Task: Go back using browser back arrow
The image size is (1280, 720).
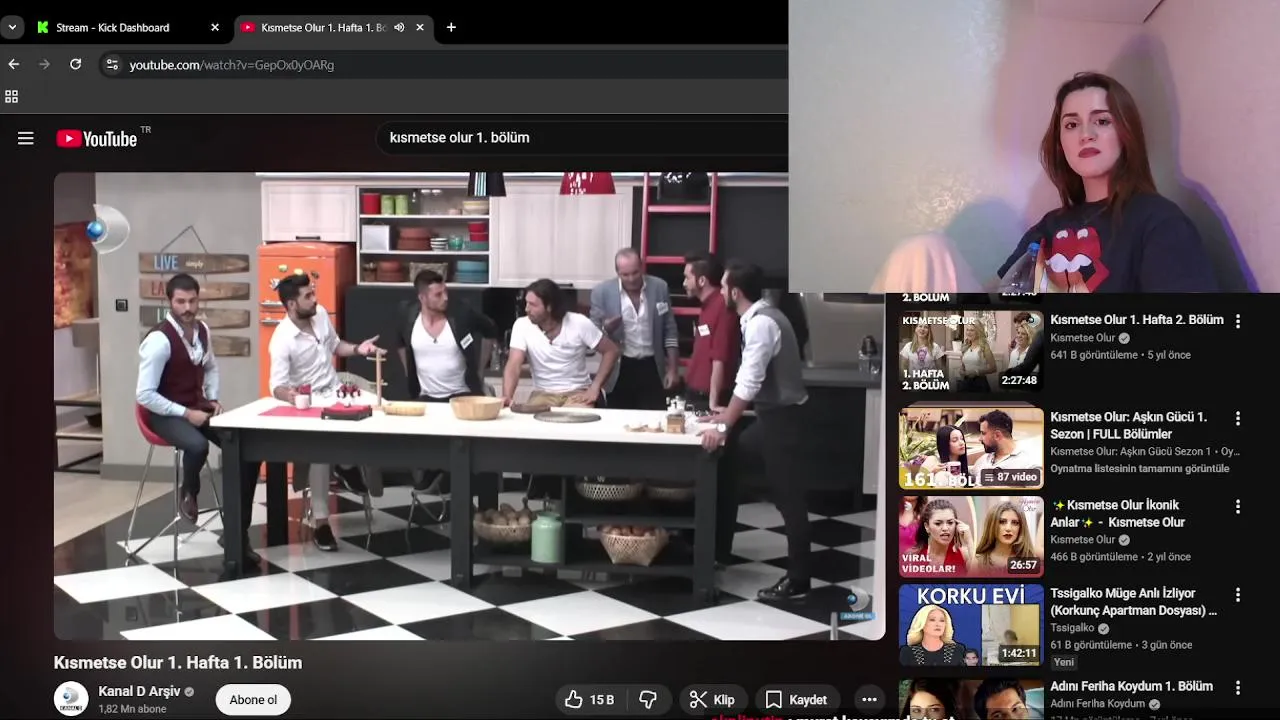Action: (x=14, y=64)
